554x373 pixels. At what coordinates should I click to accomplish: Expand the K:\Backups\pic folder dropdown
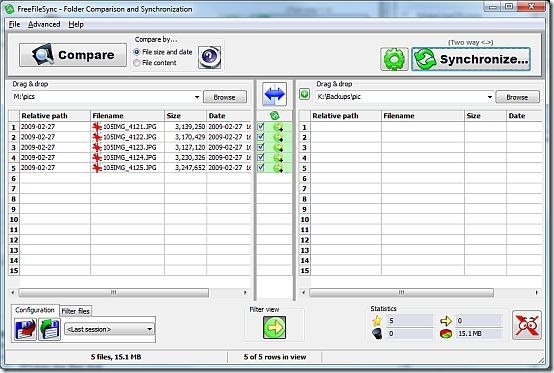point(490,97)
